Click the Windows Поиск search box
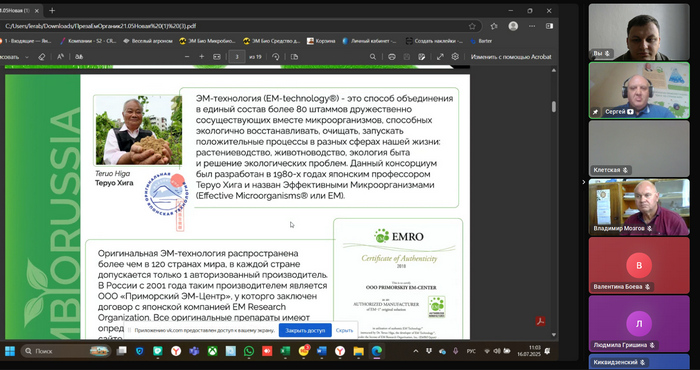This screenshot has height=370, width=700. click(x=66, y=351)
